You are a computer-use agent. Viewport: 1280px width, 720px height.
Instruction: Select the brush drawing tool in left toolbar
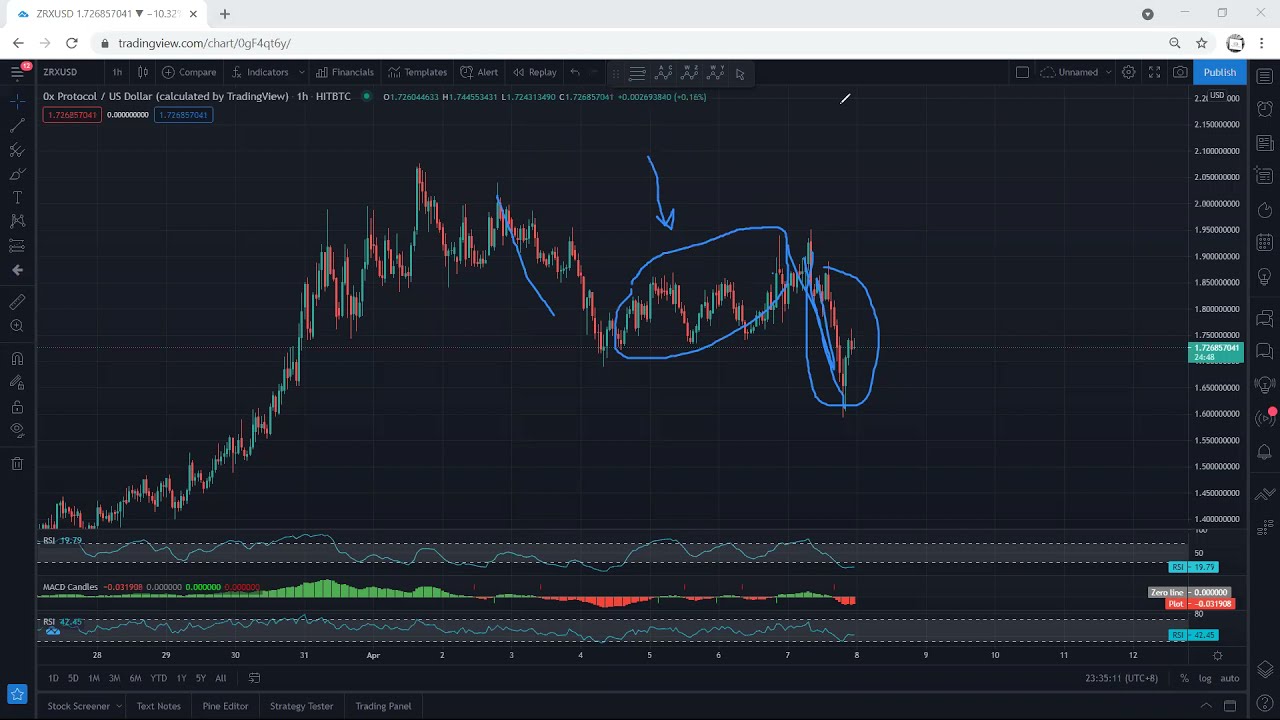tap(17, 174)
